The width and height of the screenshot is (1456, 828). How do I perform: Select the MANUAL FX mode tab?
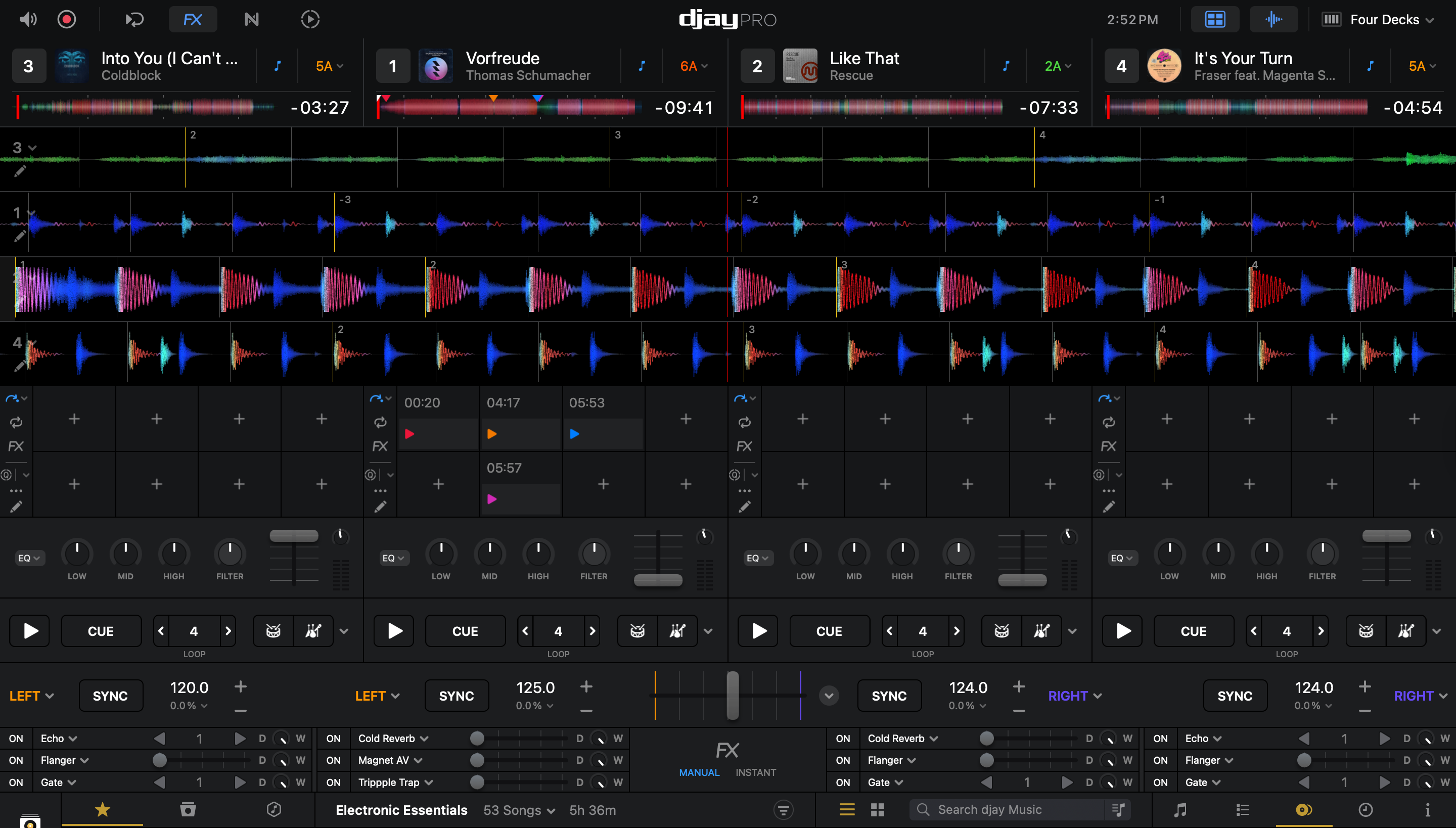point(699,772)
